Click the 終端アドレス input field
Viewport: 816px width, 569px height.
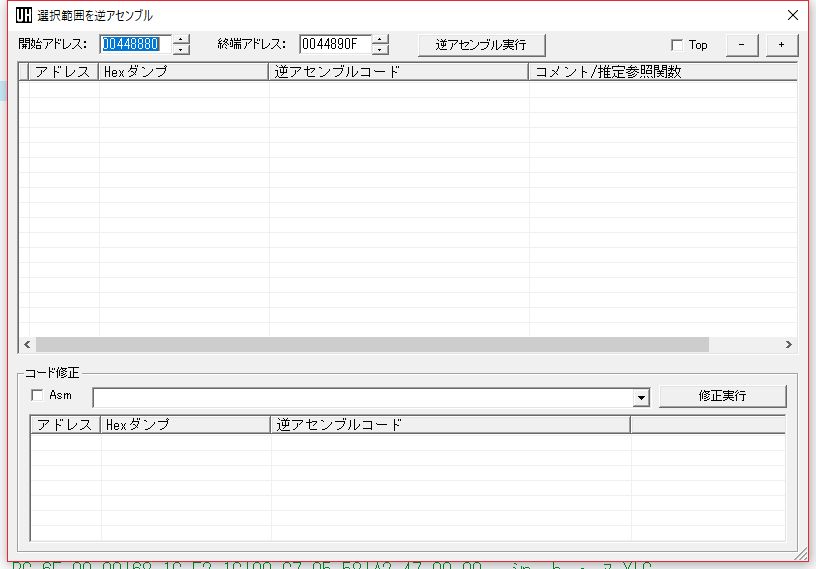(335, 44)
